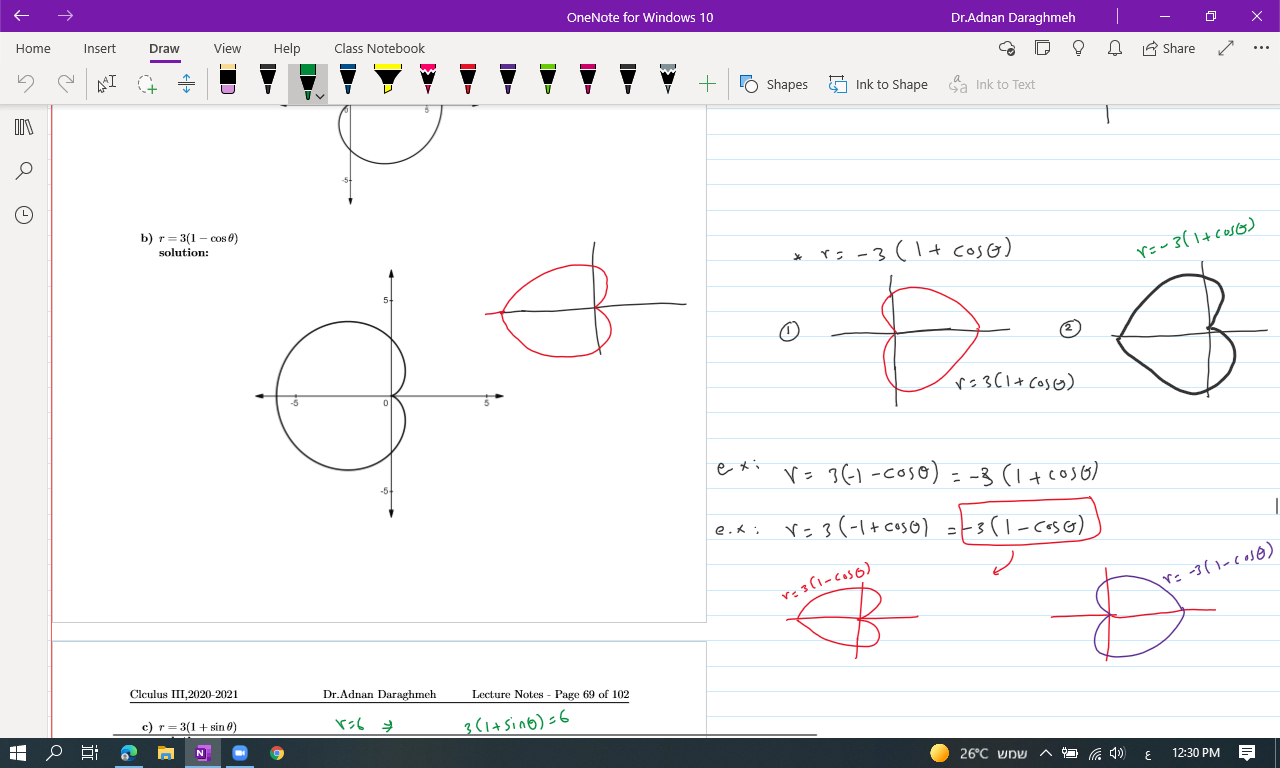This screenshot has width=1280, height=768.
Task: Open the View tab
Action: click(227, 48)
